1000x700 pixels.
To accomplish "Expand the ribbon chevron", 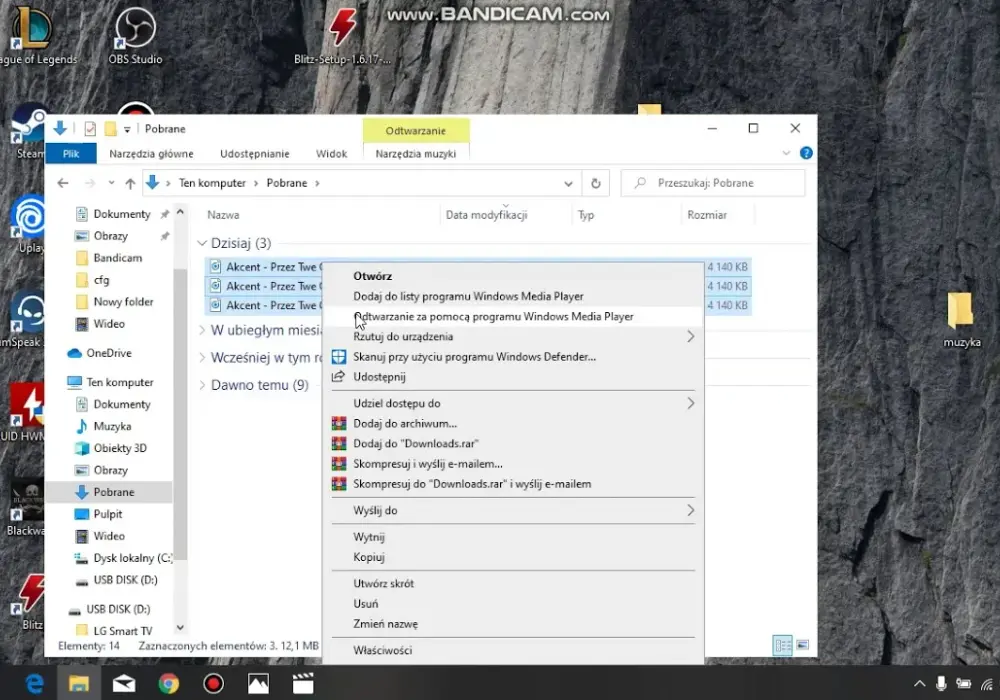I will tap(786, 153).
